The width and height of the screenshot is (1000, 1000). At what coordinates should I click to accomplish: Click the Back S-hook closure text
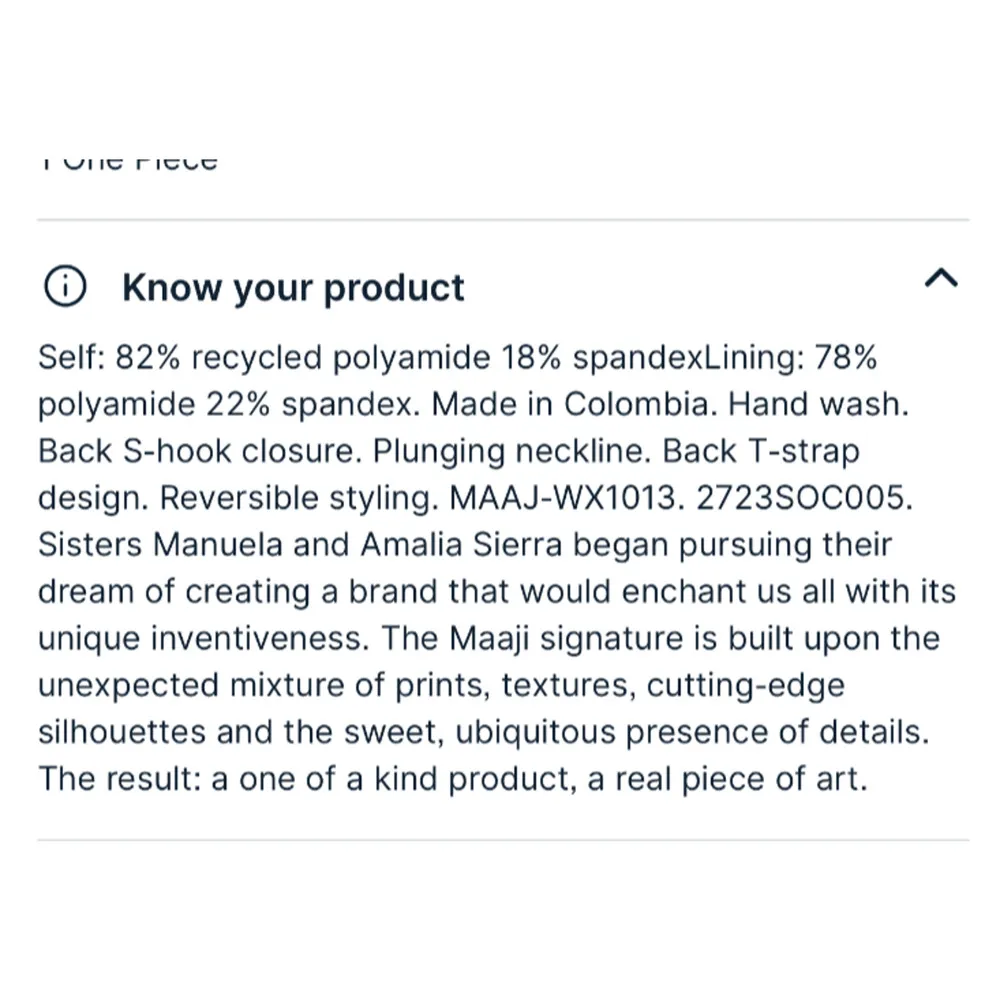click(x=200, y=451)
